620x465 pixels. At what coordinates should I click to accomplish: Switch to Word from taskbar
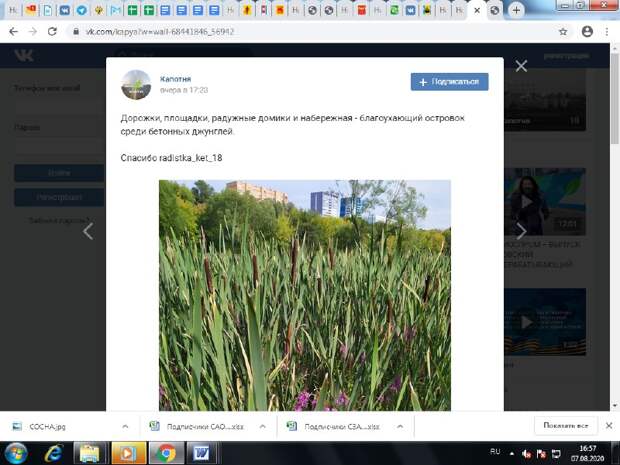tap(202, 454)
